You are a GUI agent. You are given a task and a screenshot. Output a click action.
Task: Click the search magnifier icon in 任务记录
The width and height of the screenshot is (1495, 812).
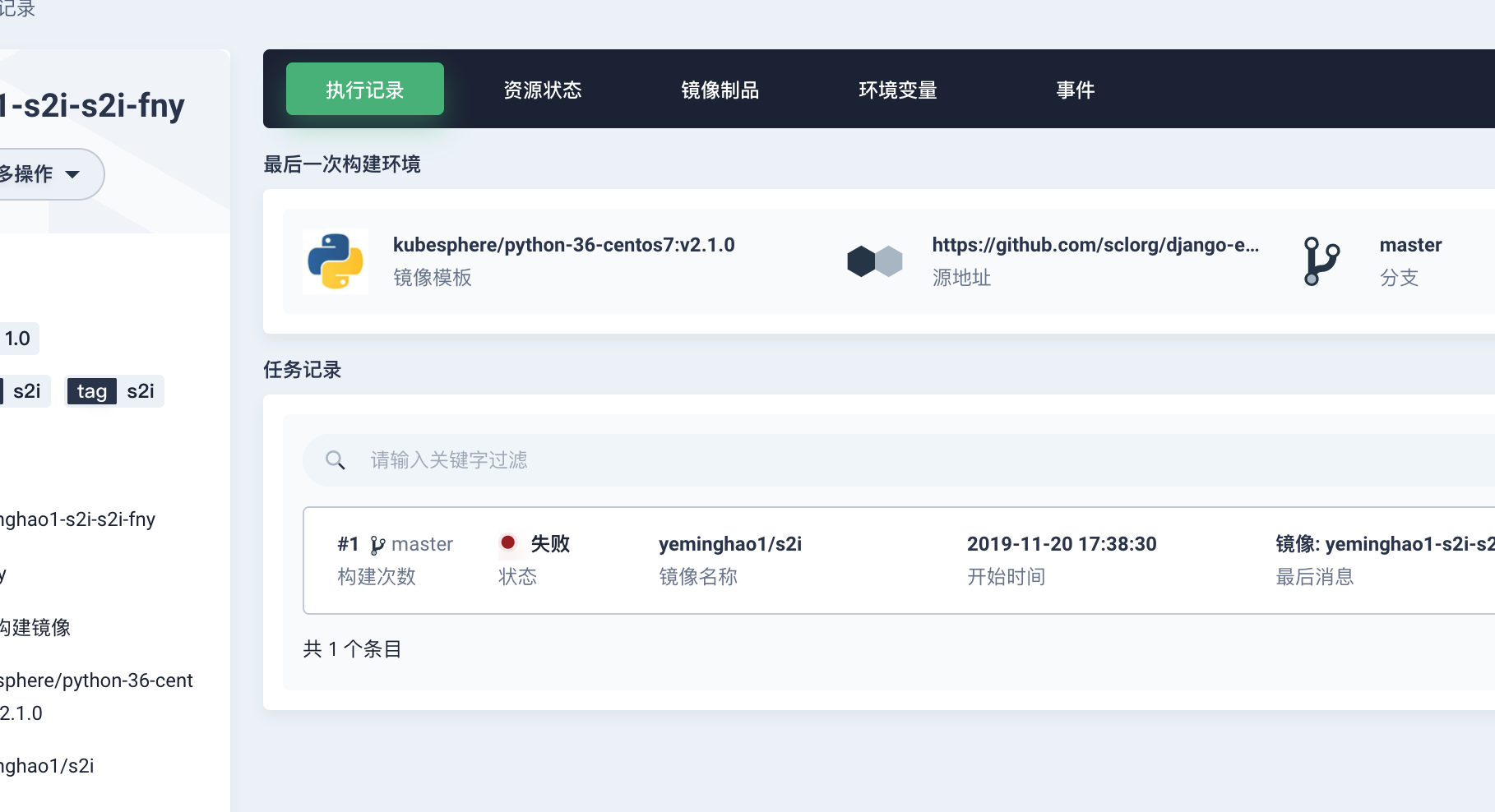(336, 459)
